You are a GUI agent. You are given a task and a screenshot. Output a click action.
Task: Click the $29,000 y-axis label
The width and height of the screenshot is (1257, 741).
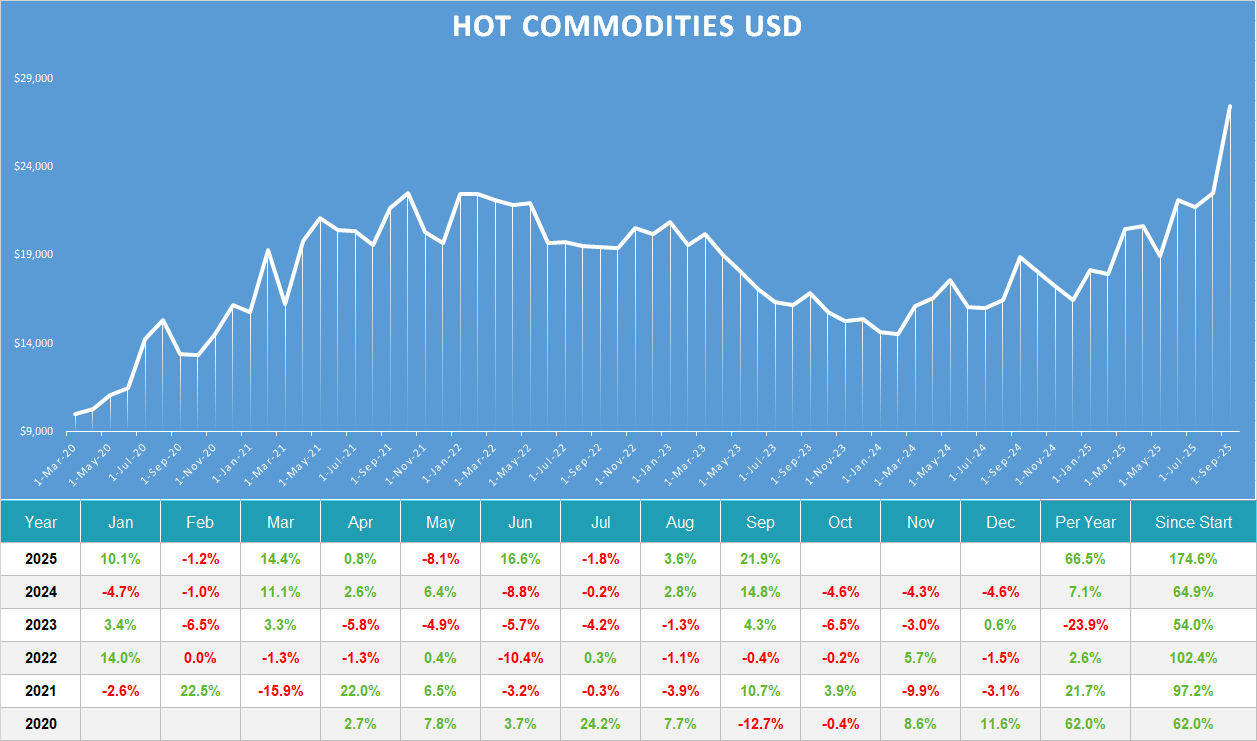(x=33, y=78)
